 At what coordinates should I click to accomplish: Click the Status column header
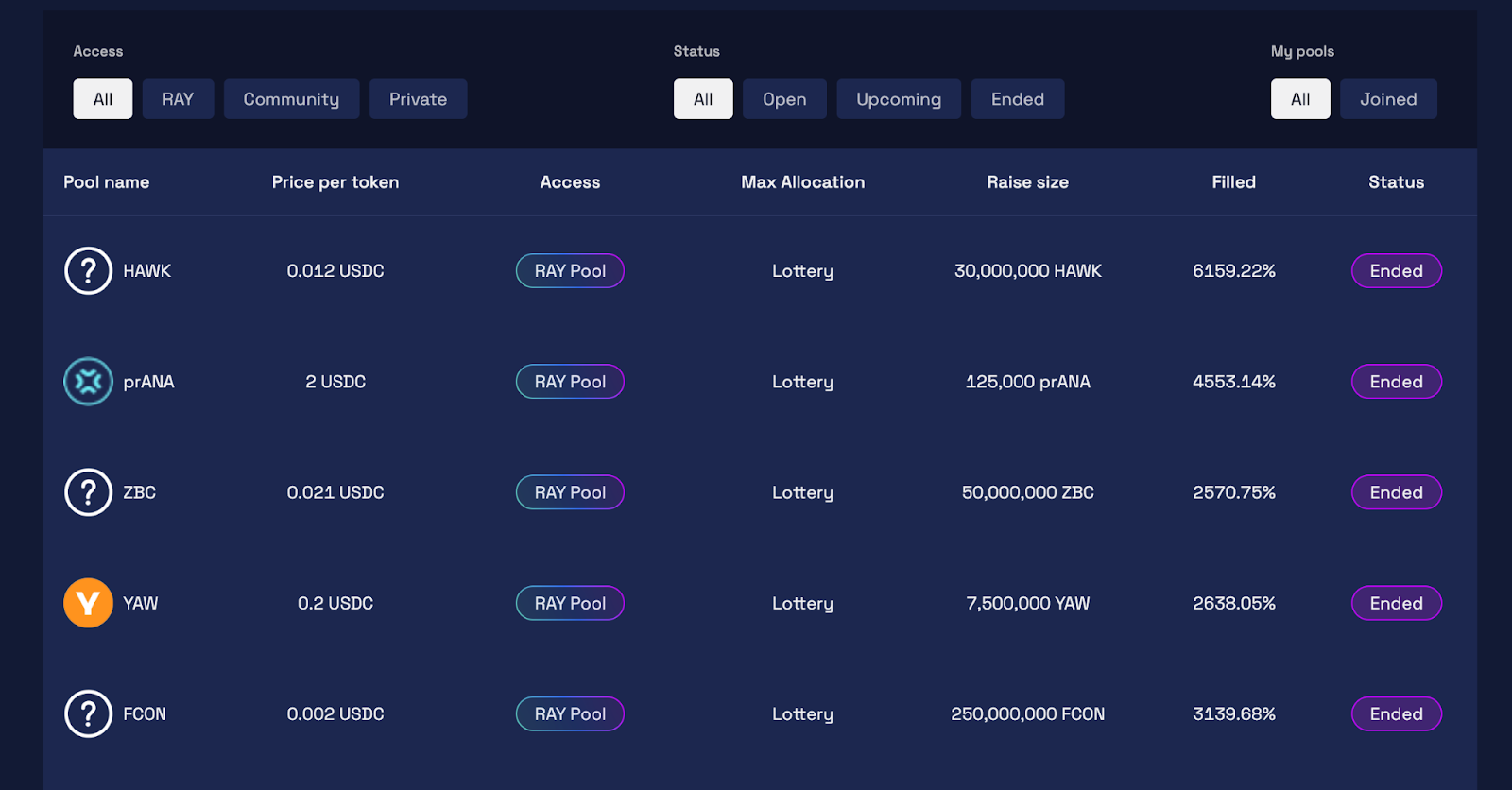pos(1397,182)
